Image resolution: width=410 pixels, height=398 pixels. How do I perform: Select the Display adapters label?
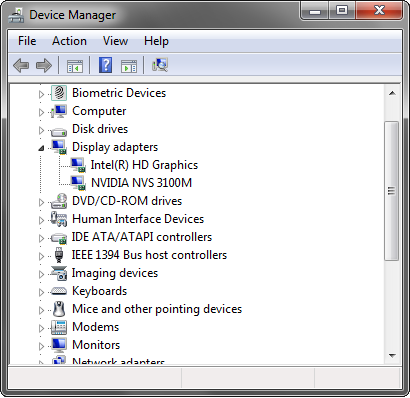[115, 147]
